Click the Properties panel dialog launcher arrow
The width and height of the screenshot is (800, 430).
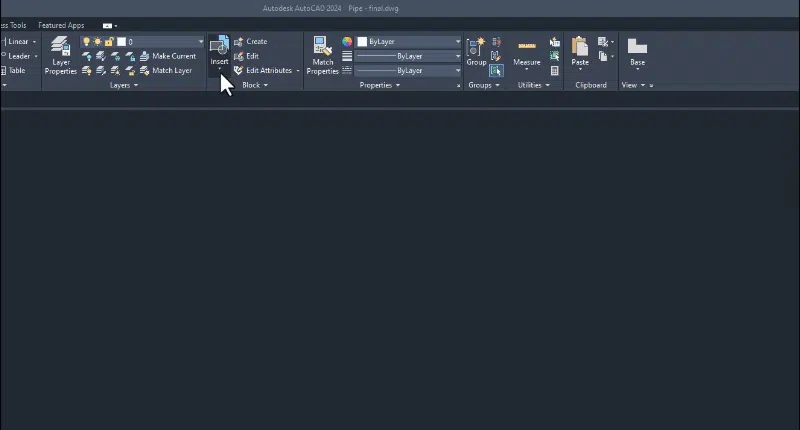(458, 86)
